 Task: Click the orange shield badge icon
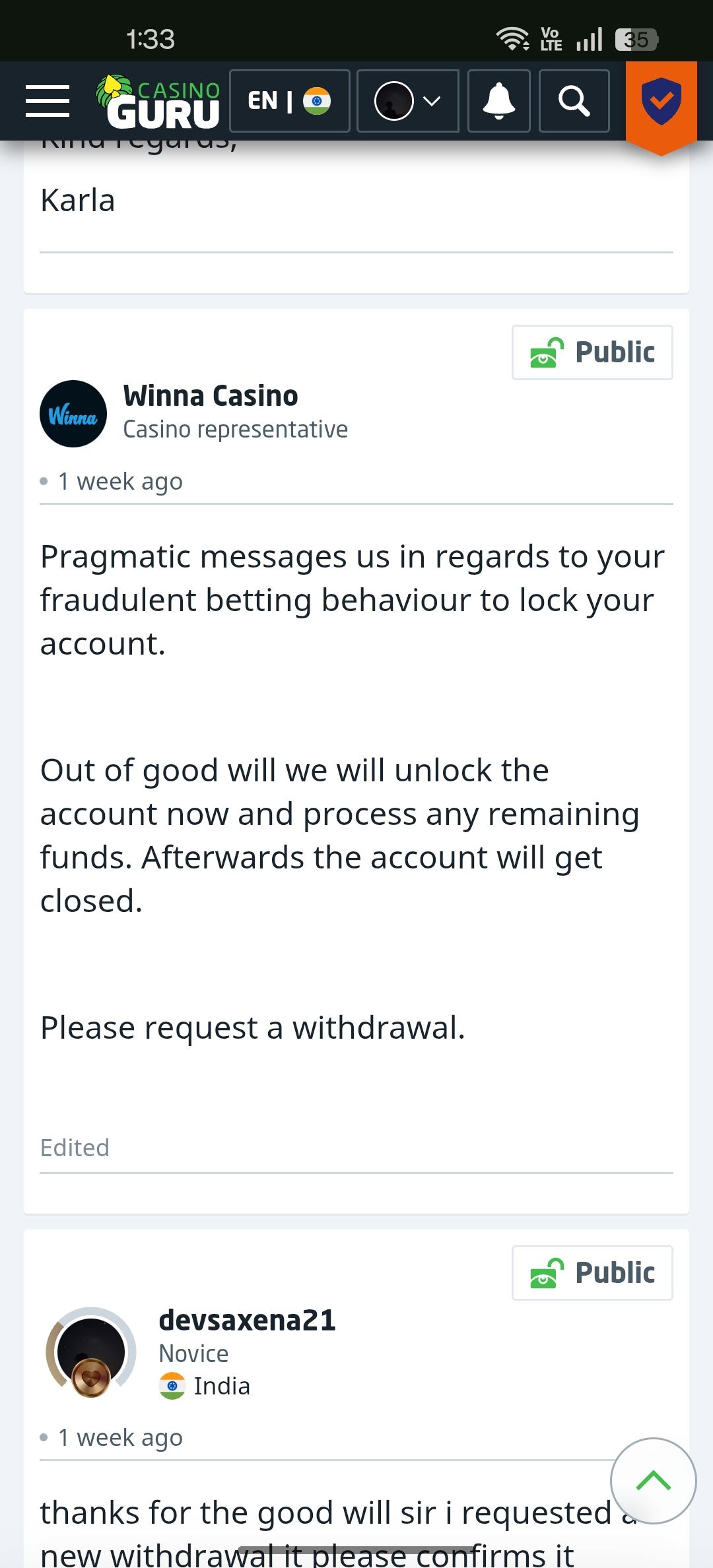[661, 102]
